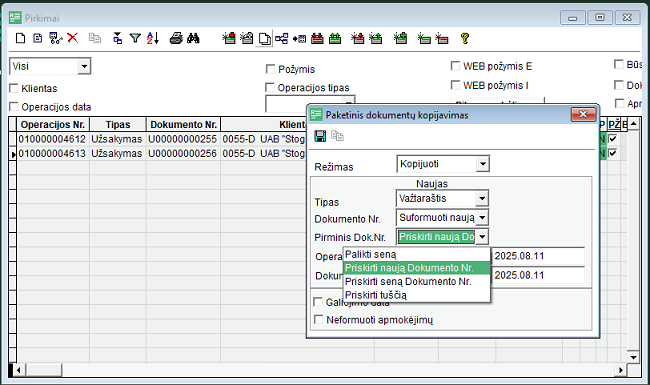This screenshot has width=650, height=385.
Task: Click the Tipas column header
Action: pos(118,124)
